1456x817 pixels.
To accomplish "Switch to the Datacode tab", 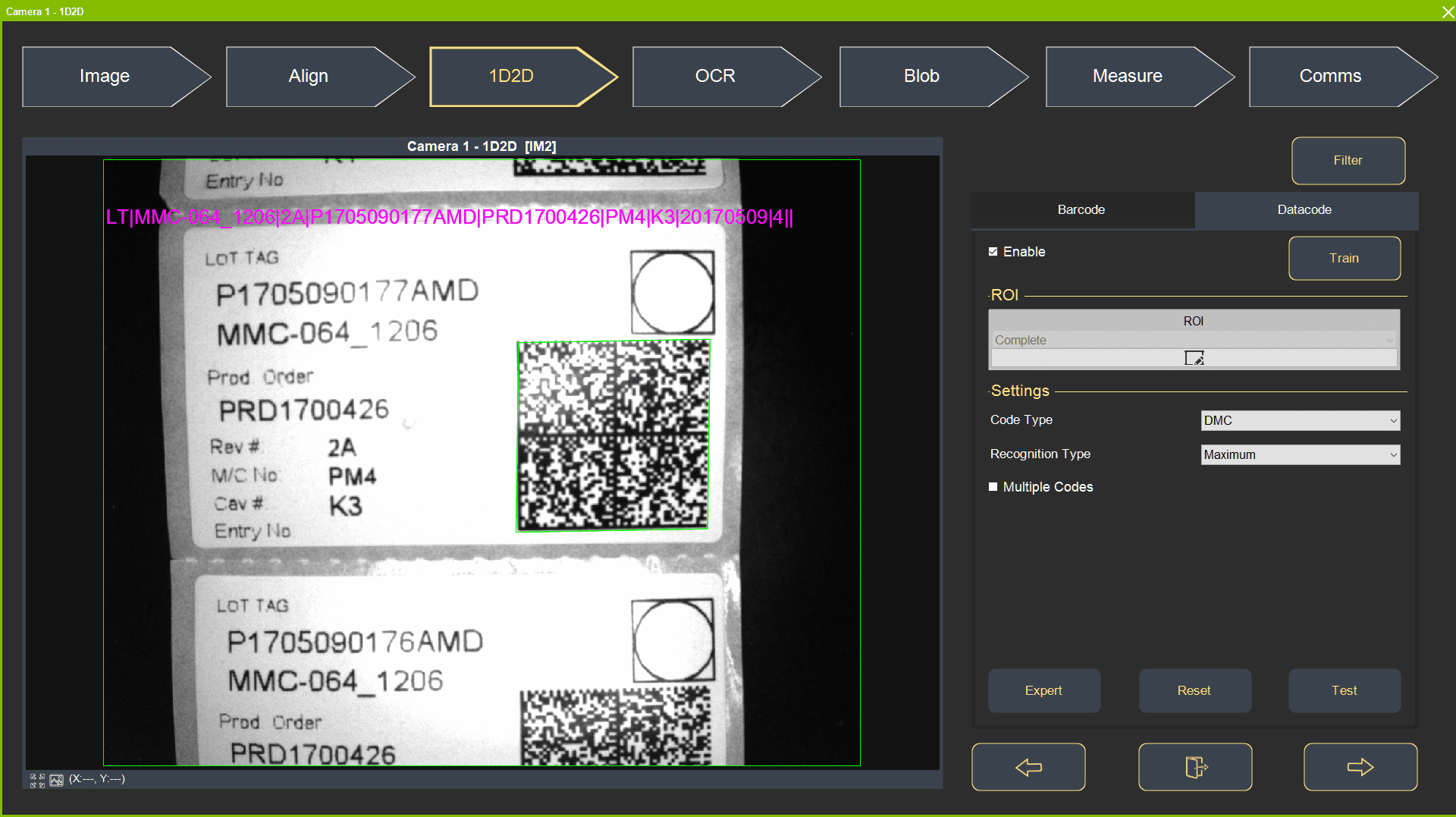I will 1306,210.
